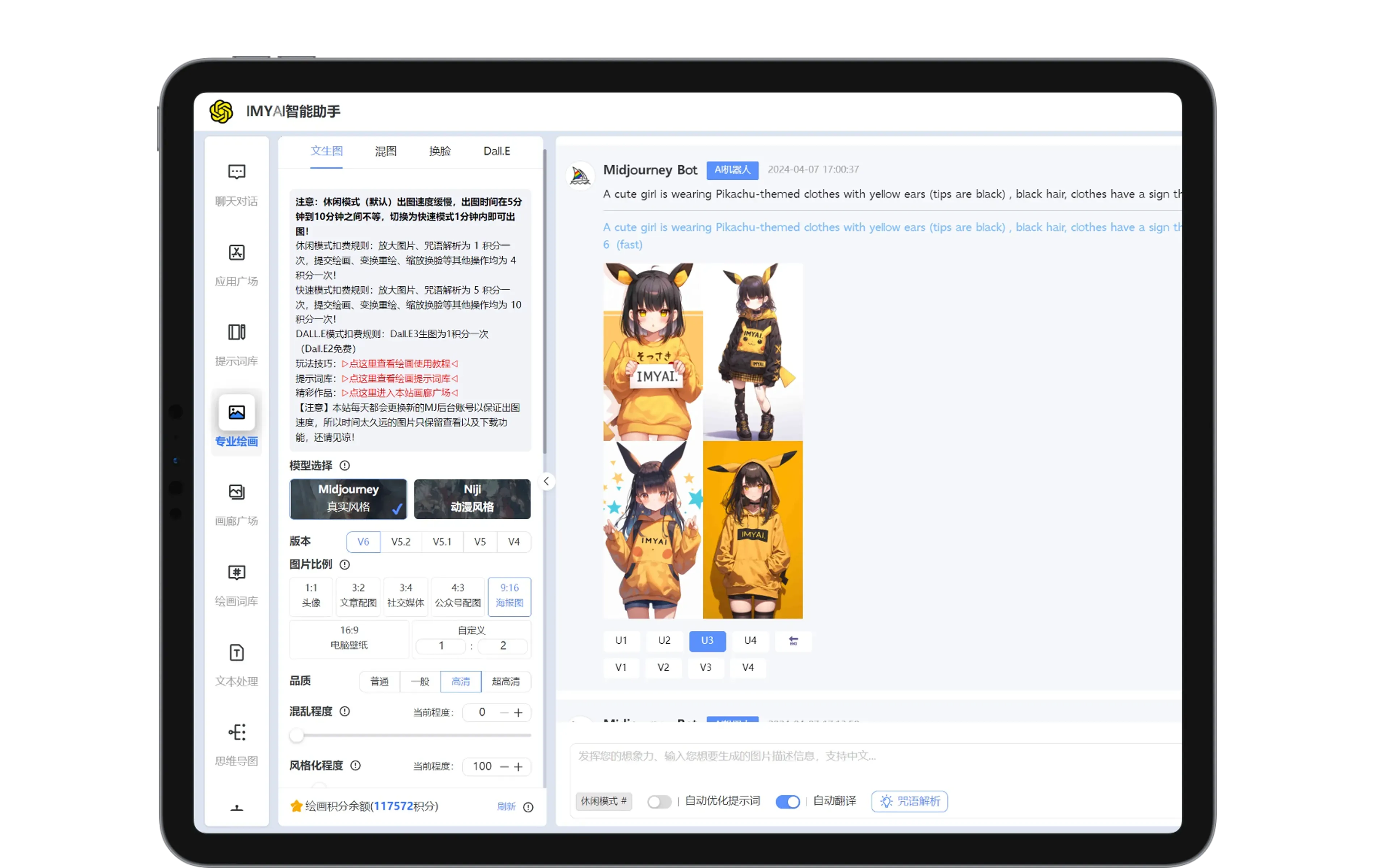Click the blue prompt text link
1375x868 pixels.
tap(892, 236)
